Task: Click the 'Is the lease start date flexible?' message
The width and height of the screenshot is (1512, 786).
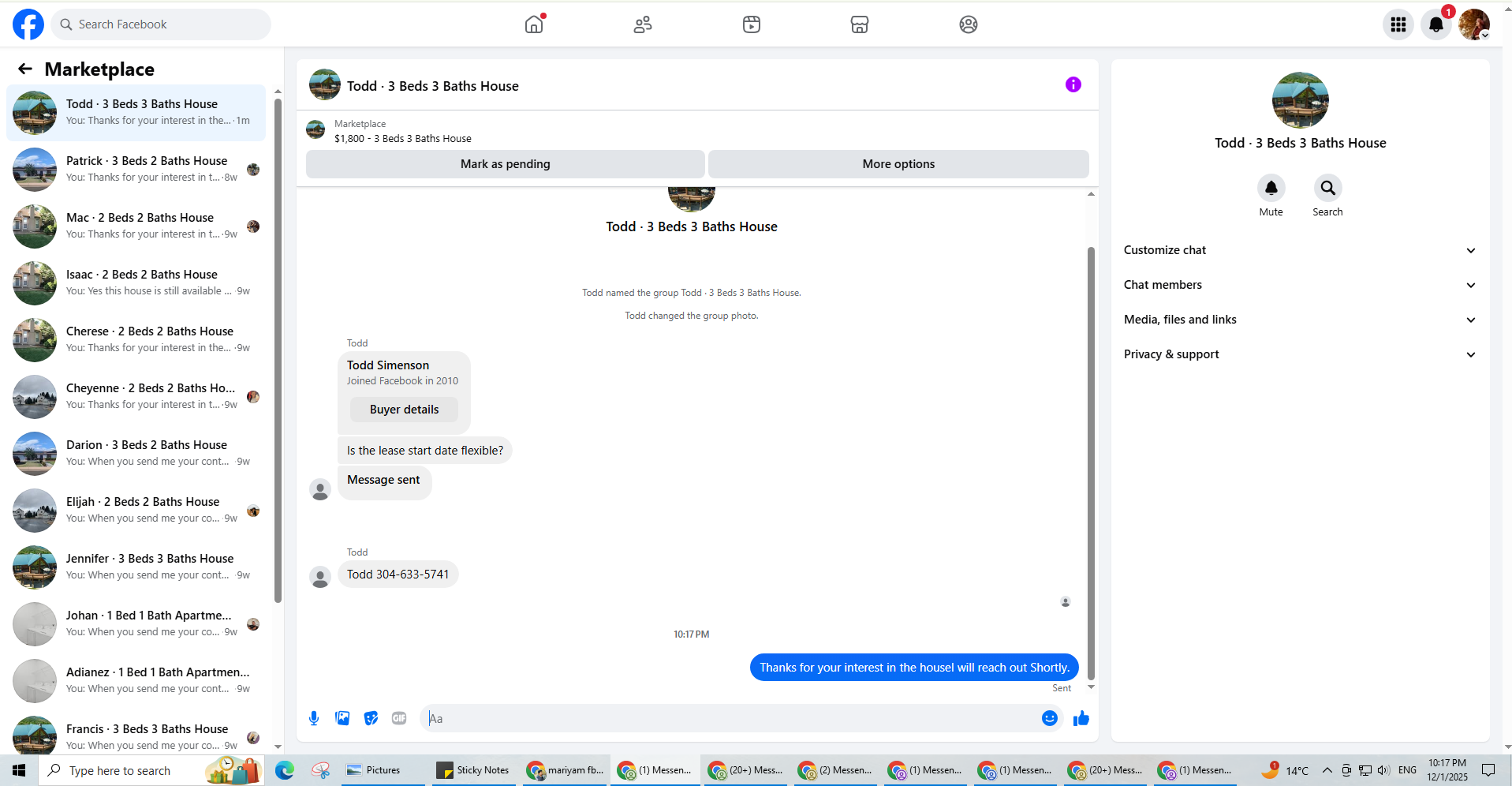Action: click(425, 450)
